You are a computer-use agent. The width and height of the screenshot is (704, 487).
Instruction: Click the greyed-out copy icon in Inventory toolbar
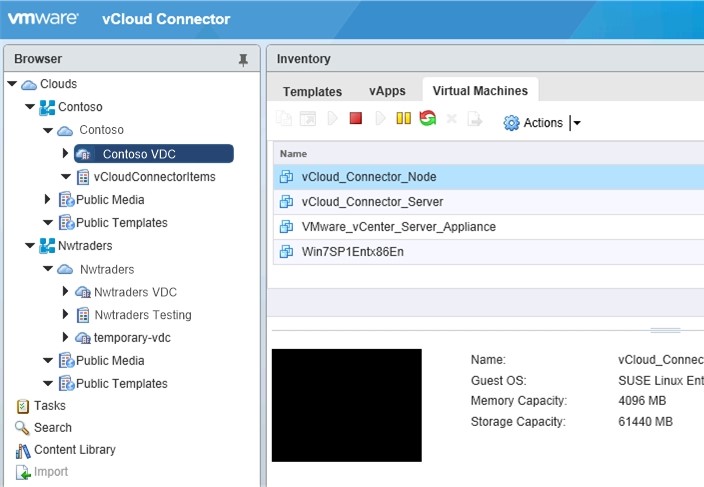tap(284, 119)
